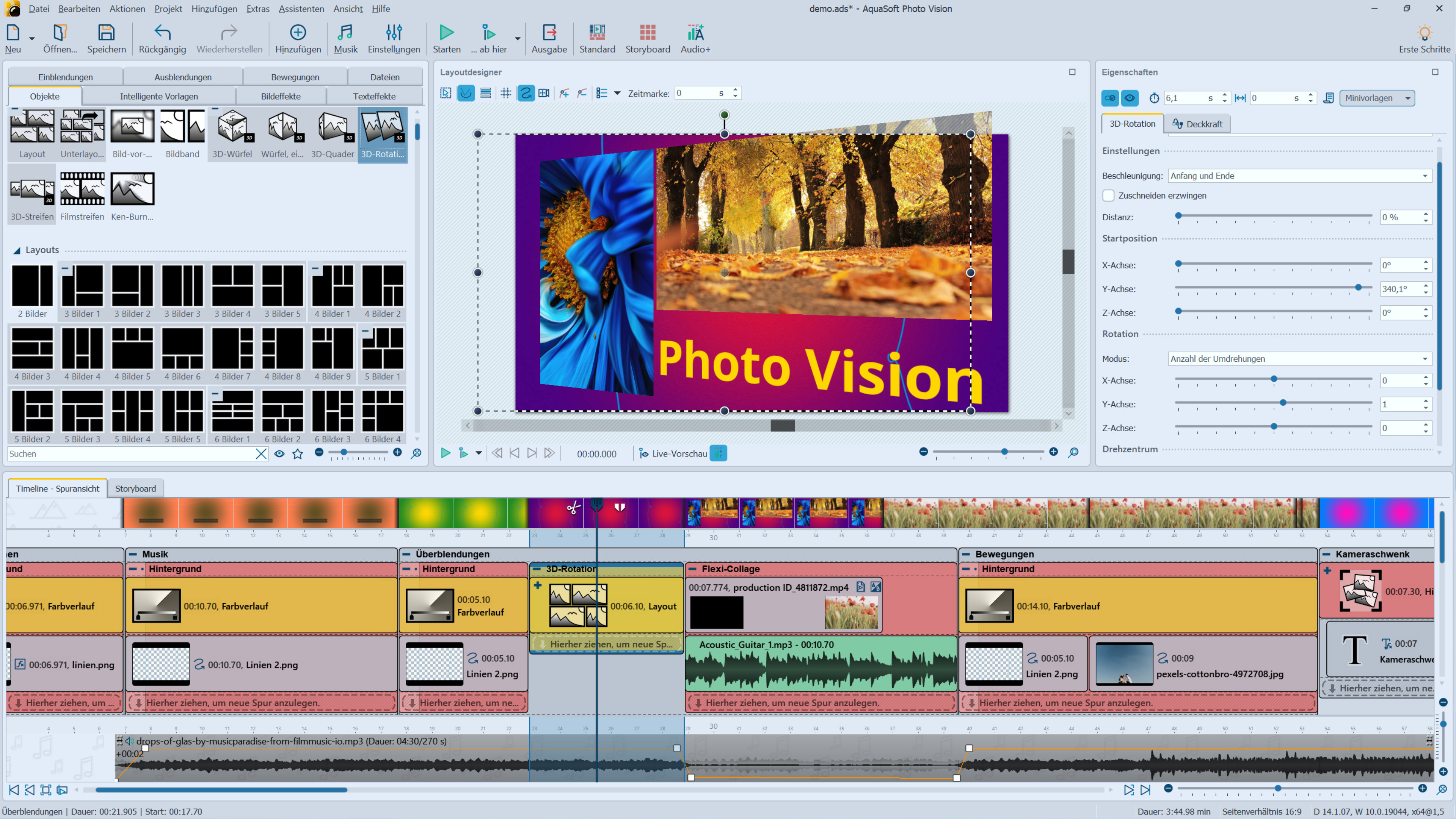1456x819 pixels.
Task: Open the Modus dropdown
Action: coord(1299,359)
